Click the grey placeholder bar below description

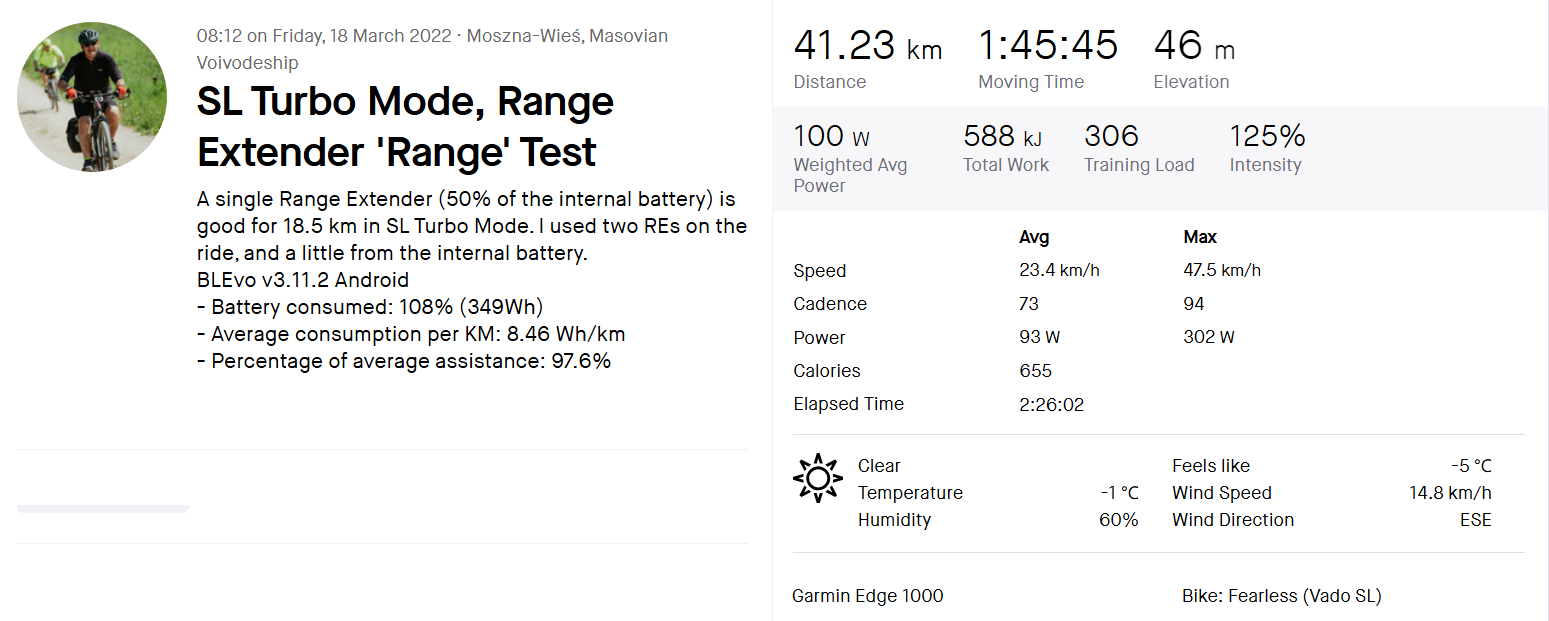pos(103,509)
